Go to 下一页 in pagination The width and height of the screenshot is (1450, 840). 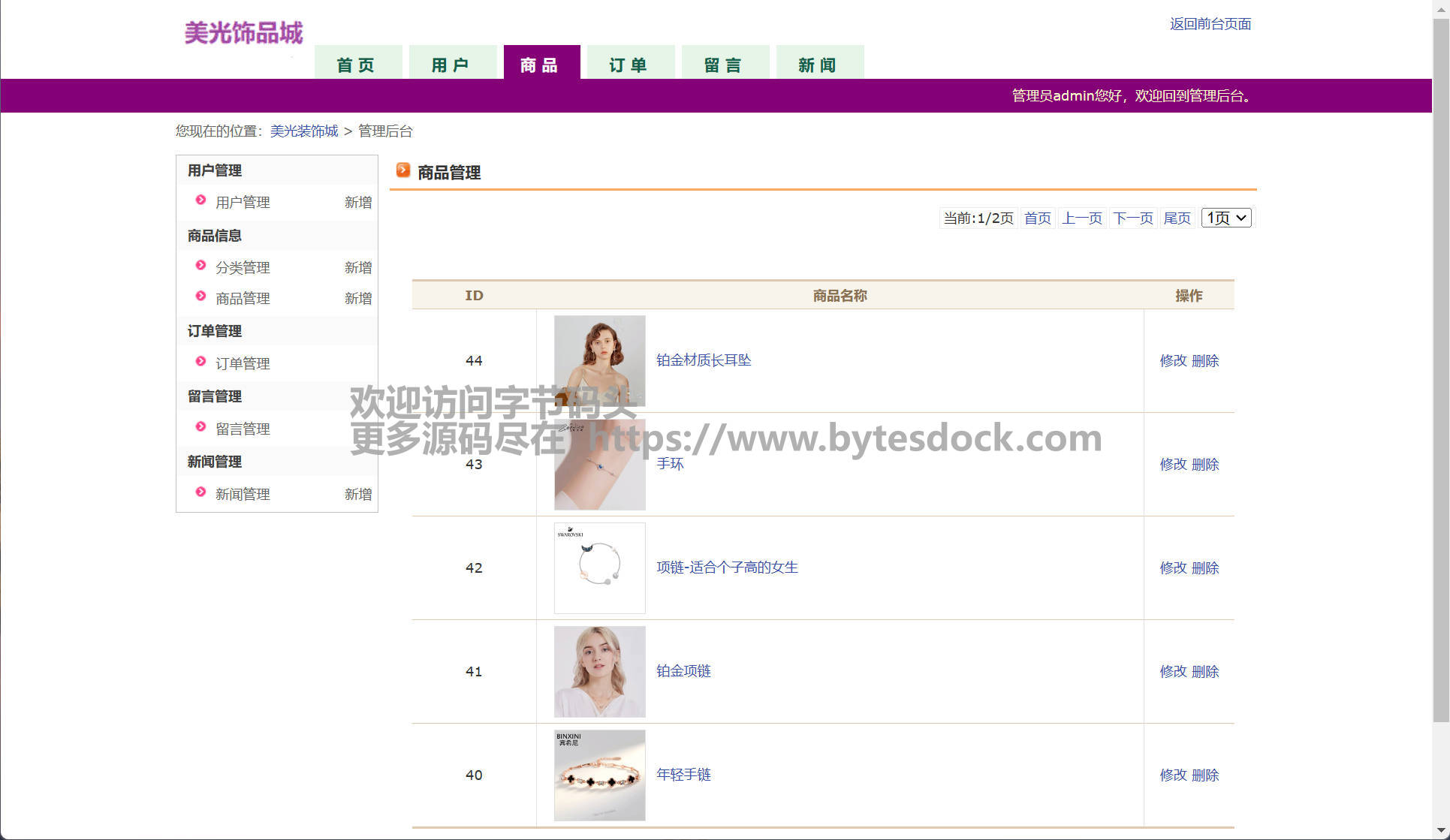point(1132,218)
